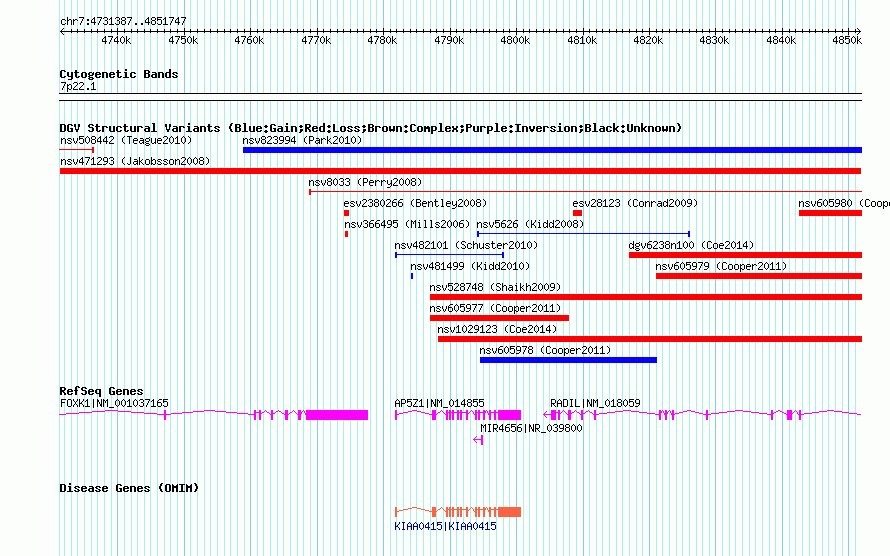Open the KIAA0415 OMIM disease gene glyph
The width and height of the screenshot is (890, 556).
[x=458, y=512]
